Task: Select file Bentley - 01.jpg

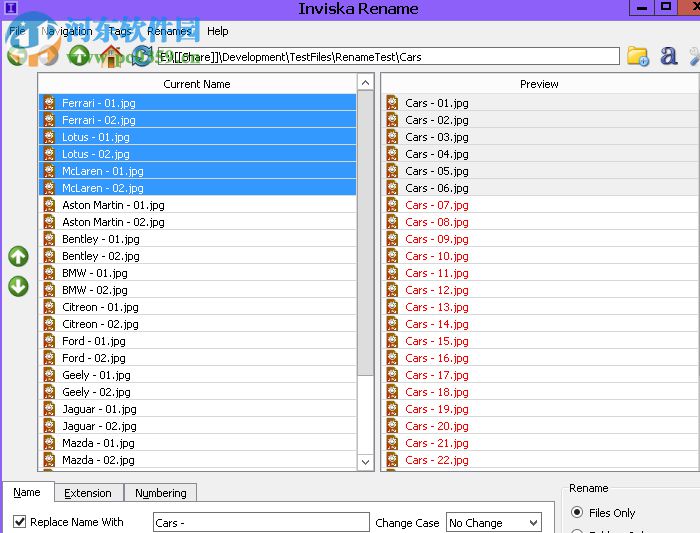Action: click(197, 239)
